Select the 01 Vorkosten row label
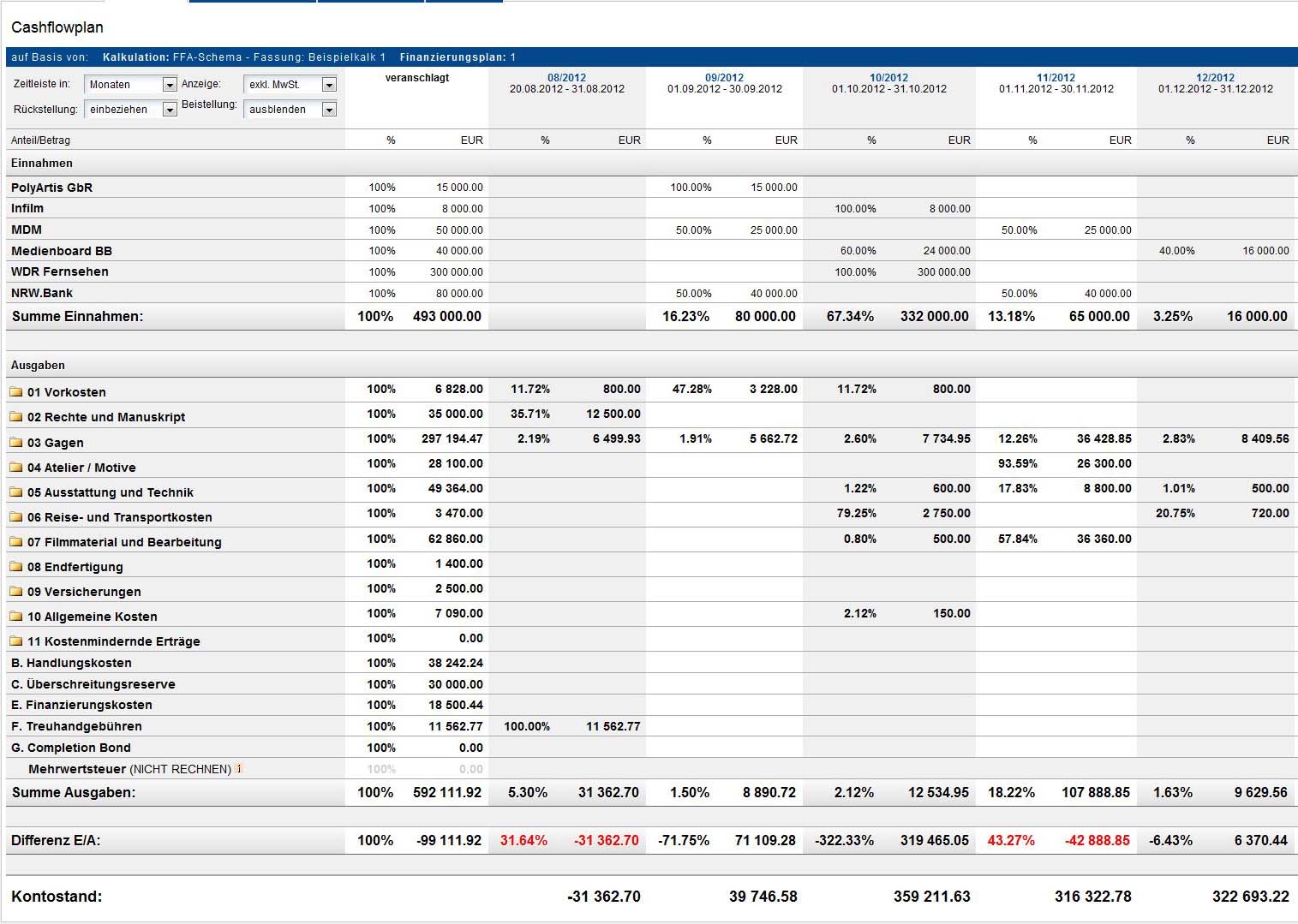1298x924 pixels. [x=67, y=392]
